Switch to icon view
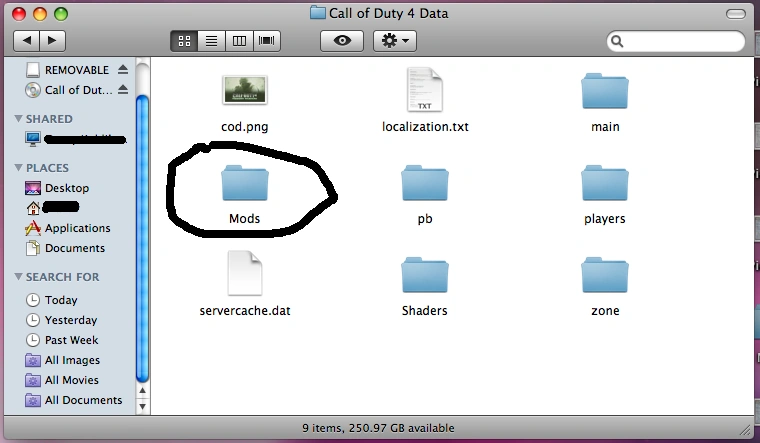Viewport: 760px width, 443px height. [x=184, y=41]
